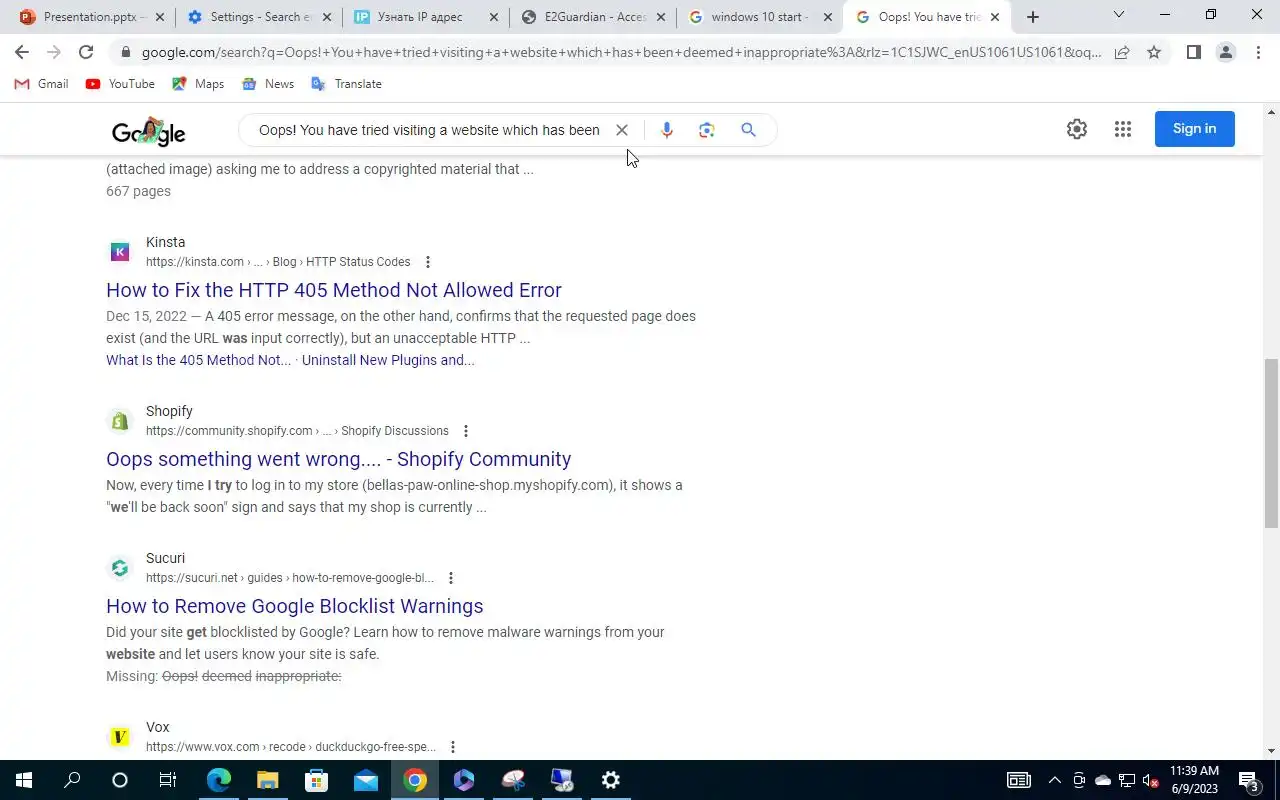
Task: Reload the current page
Action: pos(86,52)
